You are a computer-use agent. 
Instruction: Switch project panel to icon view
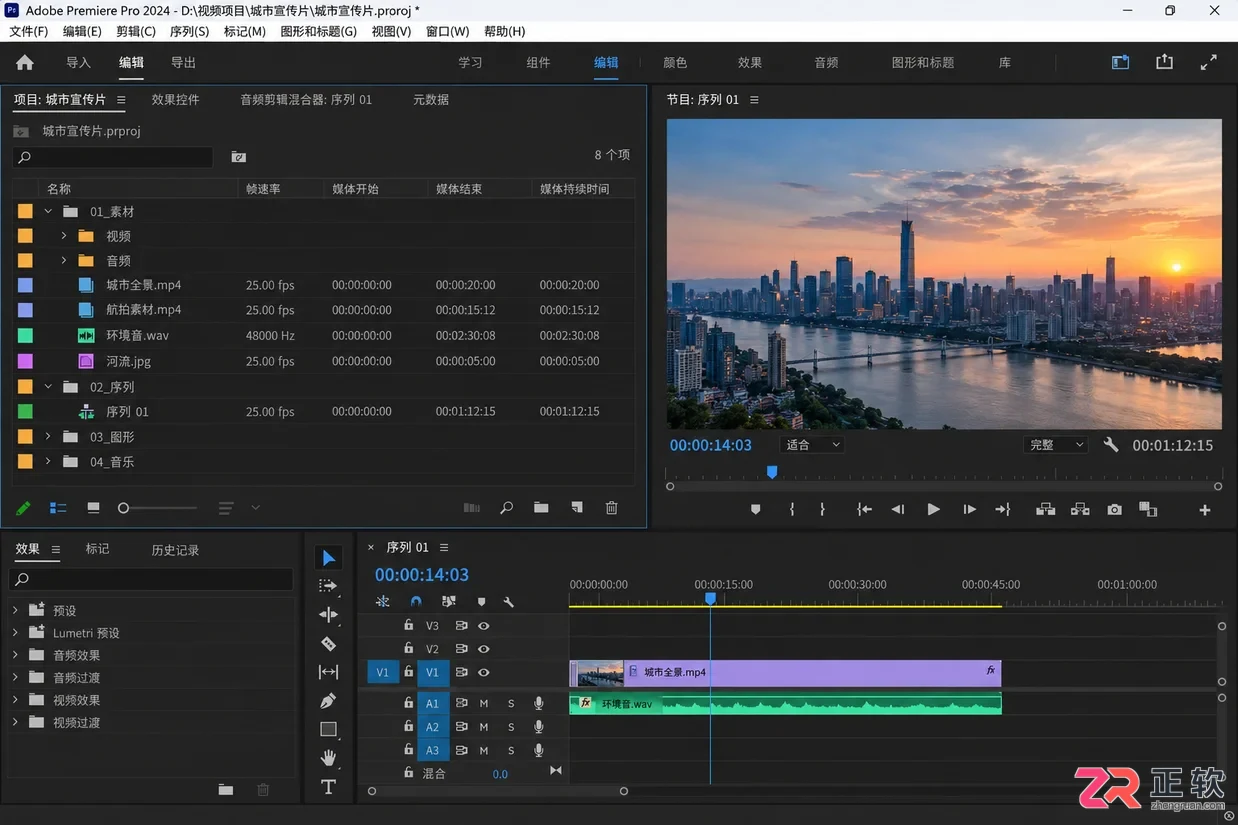coord(93,508)
